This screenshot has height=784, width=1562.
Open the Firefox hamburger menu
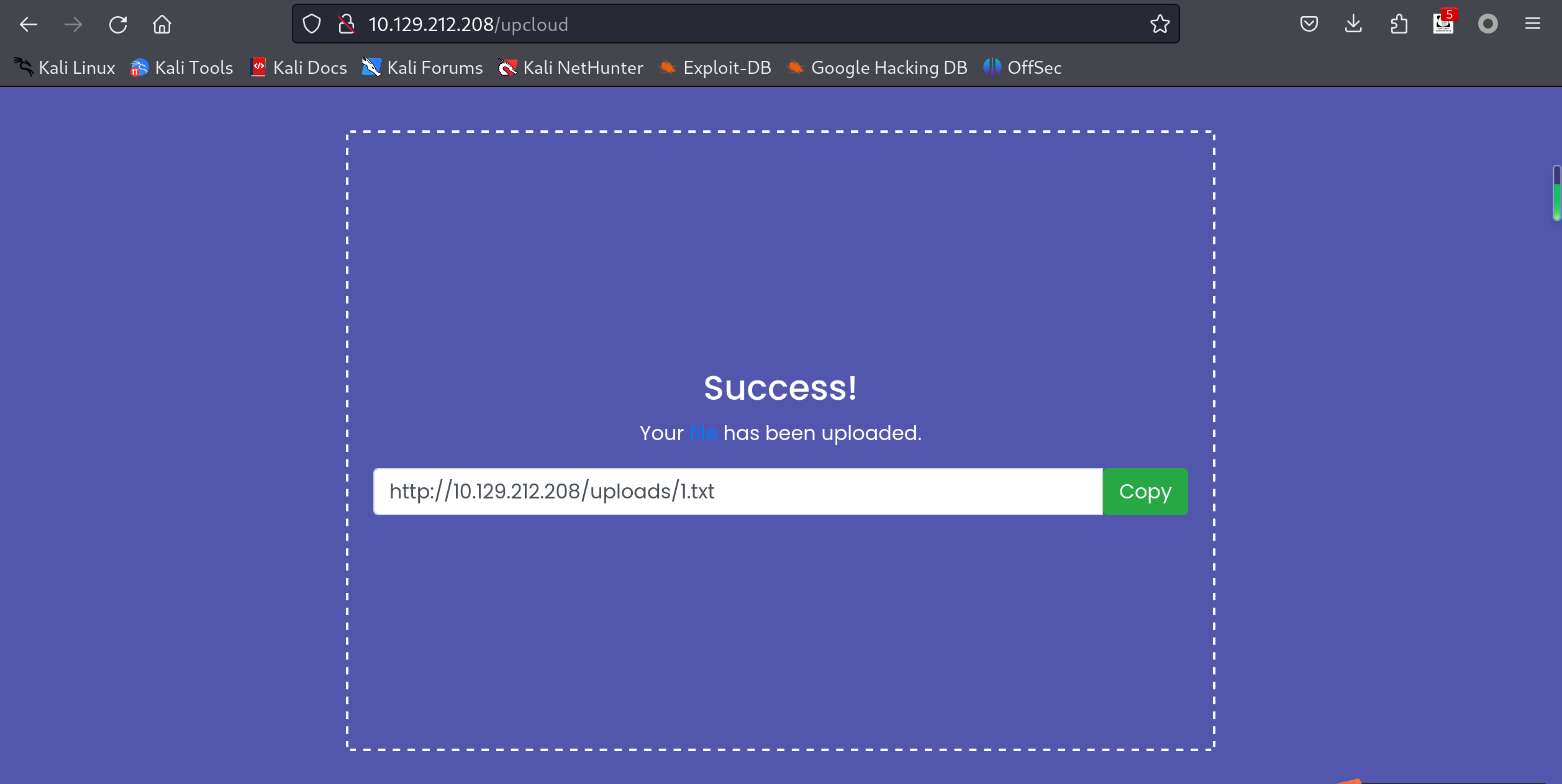(x=1532, y=24)
